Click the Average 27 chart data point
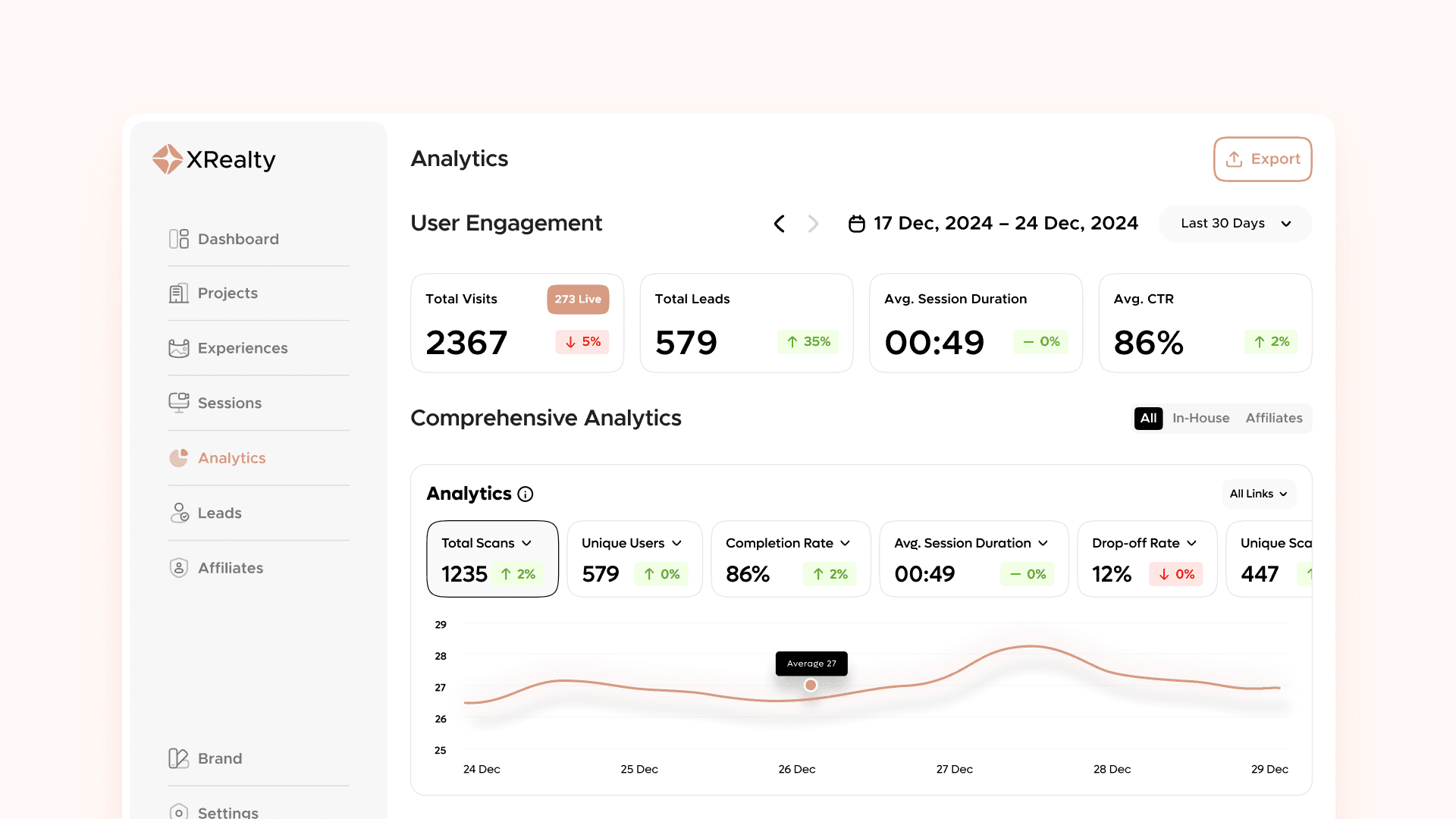 (x=811, y=685)
